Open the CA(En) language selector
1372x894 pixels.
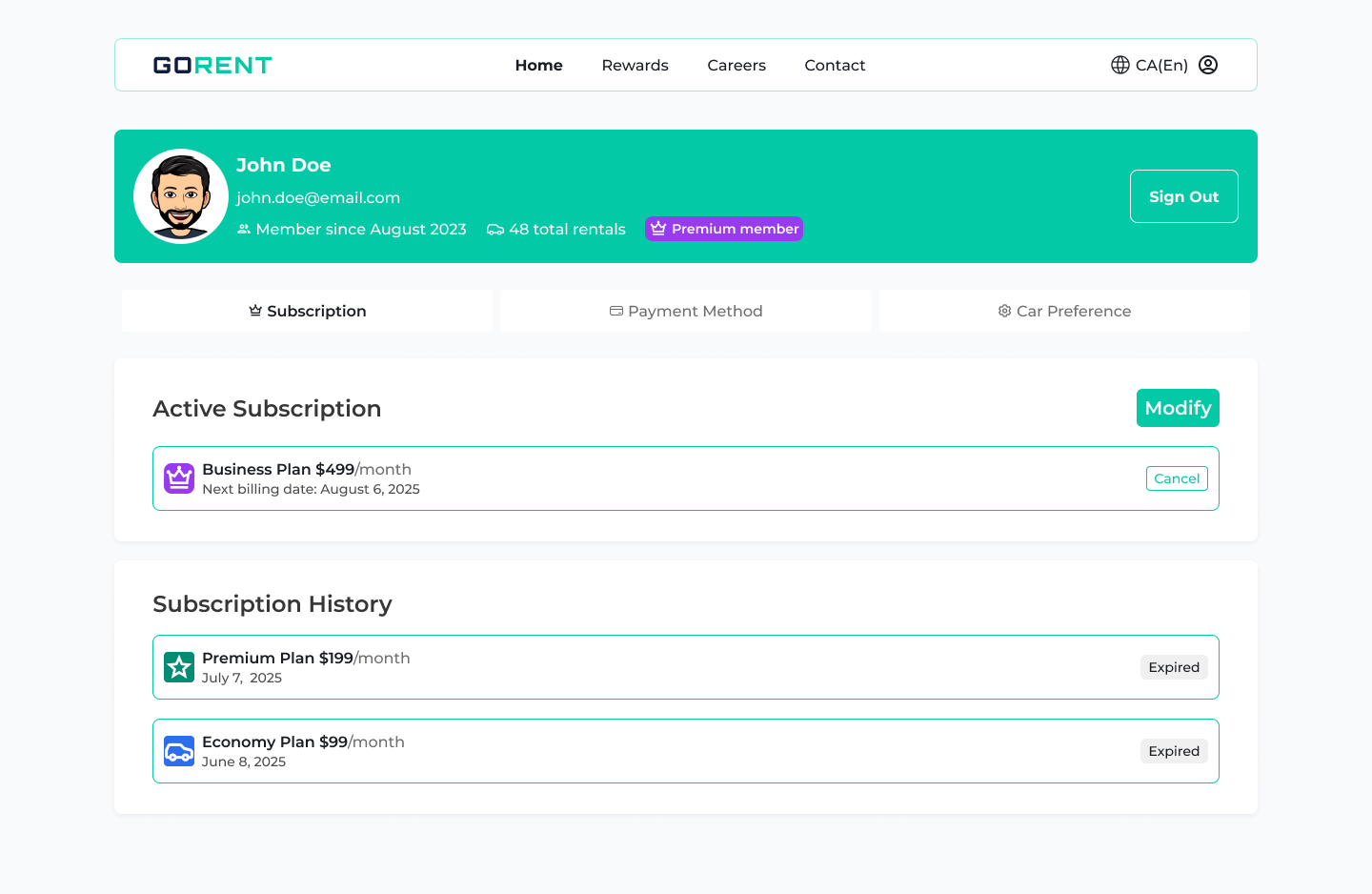(x=1160, y=65)
